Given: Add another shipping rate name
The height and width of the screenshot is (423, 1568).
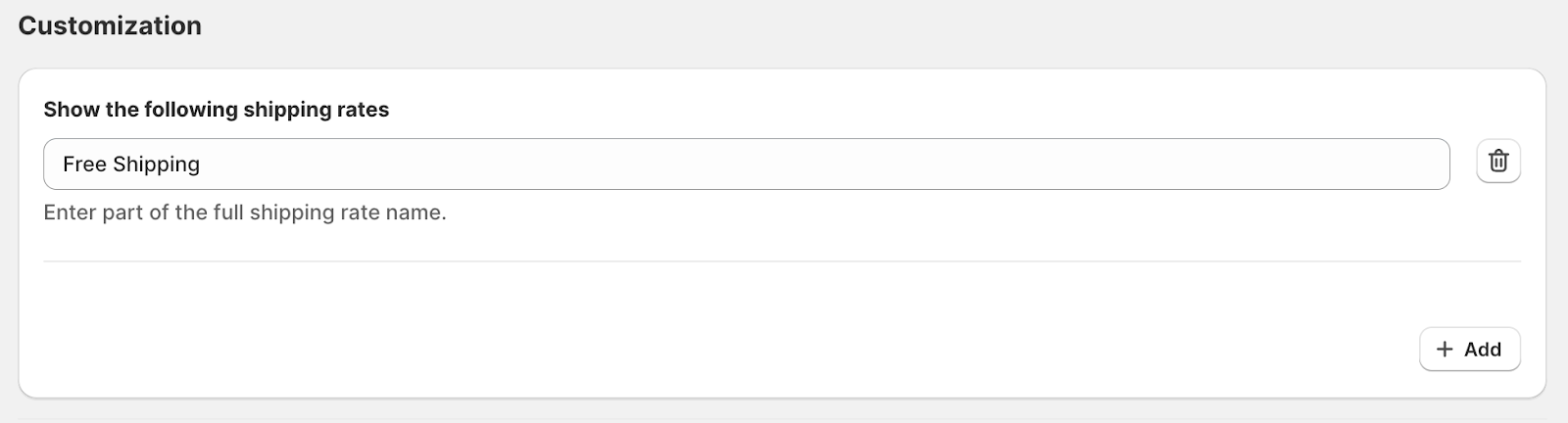Looking at the screenshot, I should pos(1469,350).
